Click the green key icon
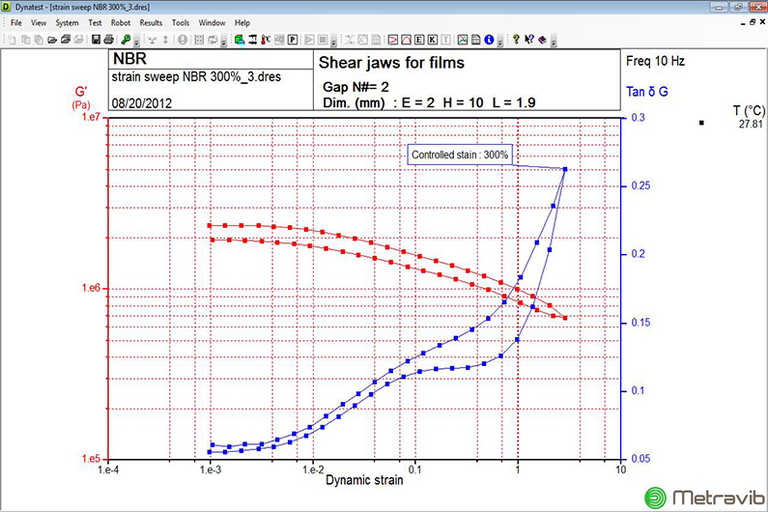768x512 pixels. tap(126, 40)
